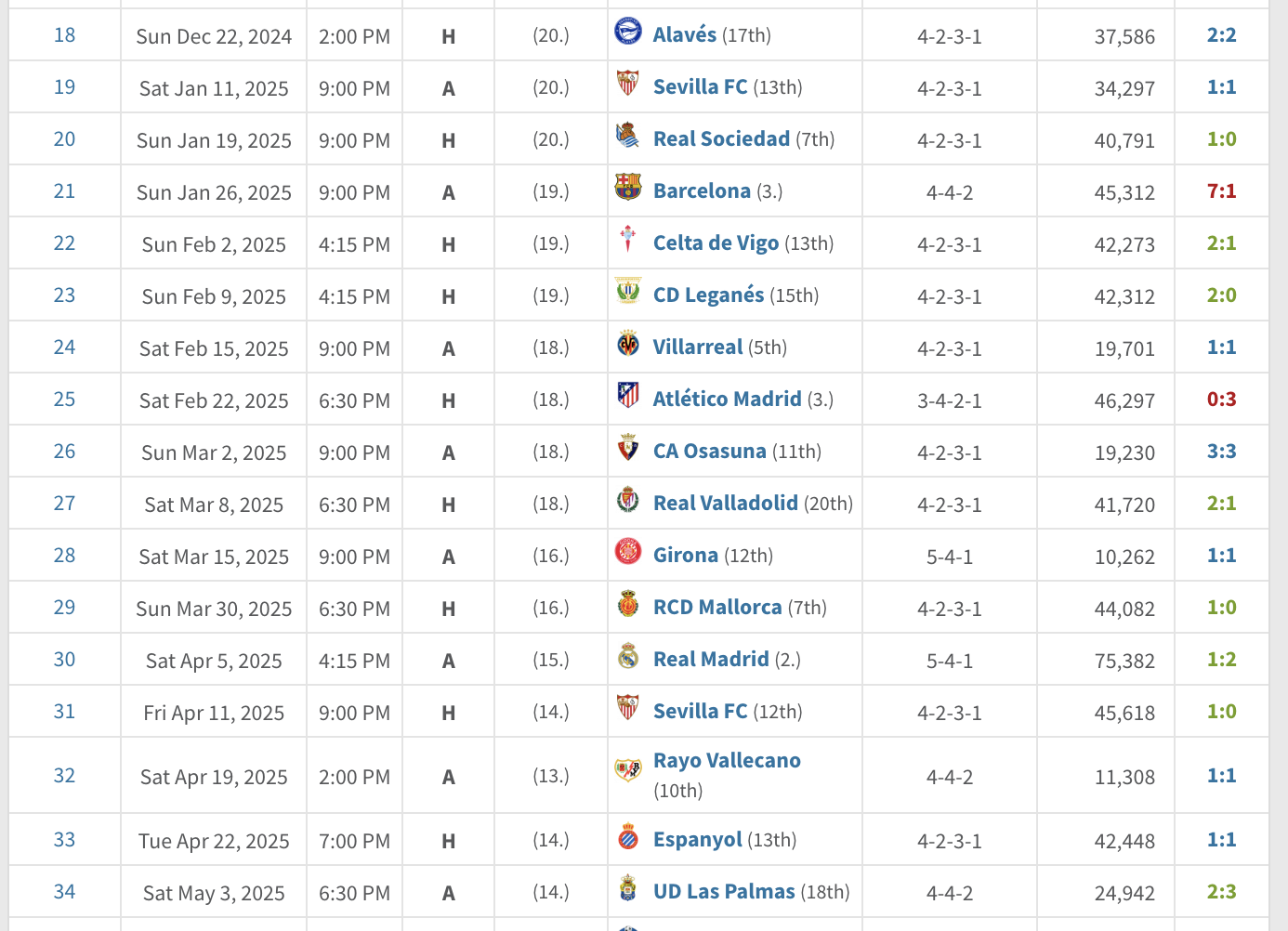Viewport: 1288px width, 931px height.
Task: Open the RCD Mallorca team link
Action: [717, 608]
